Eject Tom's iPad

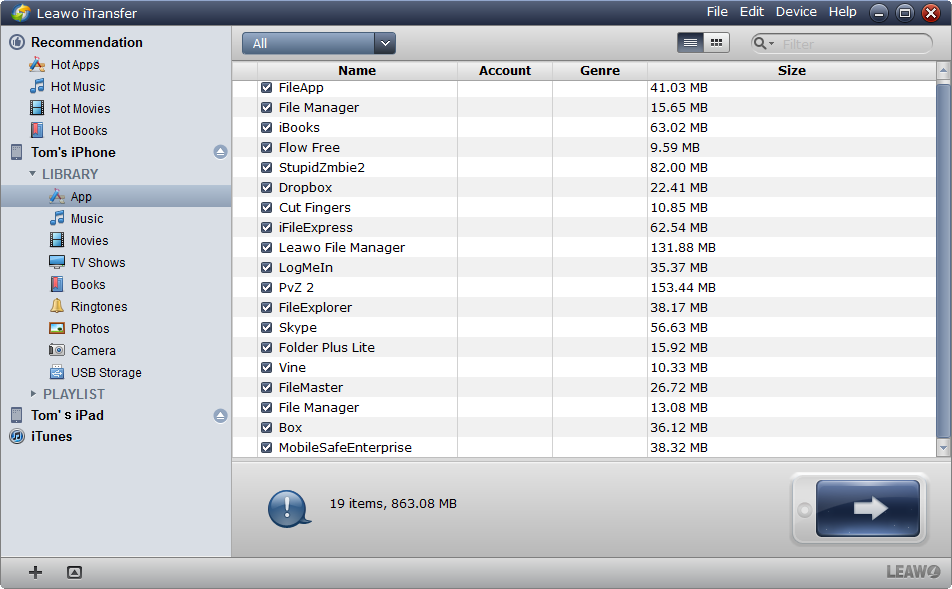pyautogui.click(x=220, y=415)
